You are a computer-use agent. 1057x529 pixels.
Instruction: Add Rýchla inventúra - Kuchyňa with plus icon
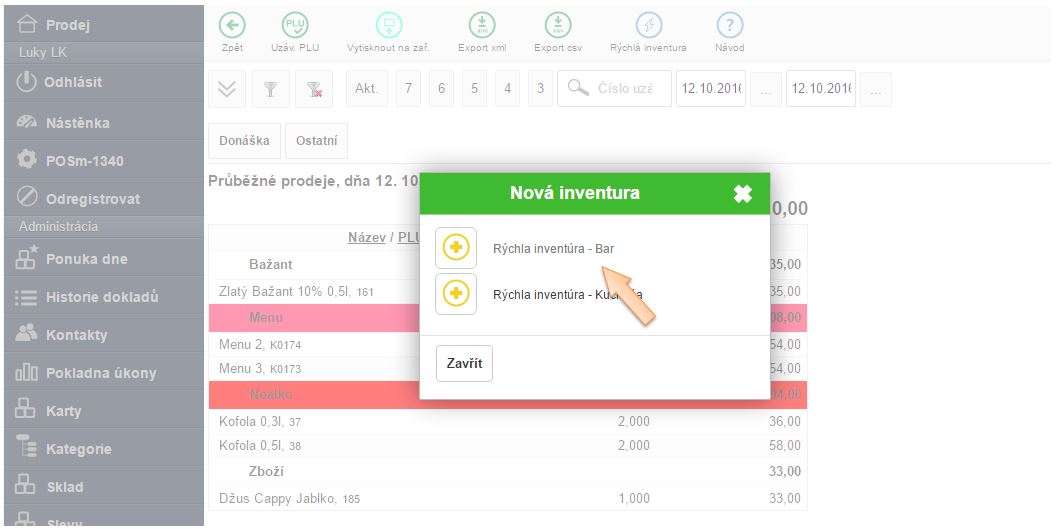(456, 294)
